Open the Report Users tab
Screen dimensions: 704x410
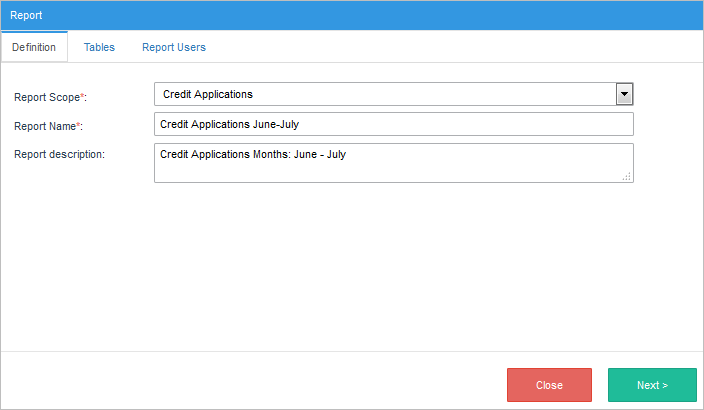(173, 47)
